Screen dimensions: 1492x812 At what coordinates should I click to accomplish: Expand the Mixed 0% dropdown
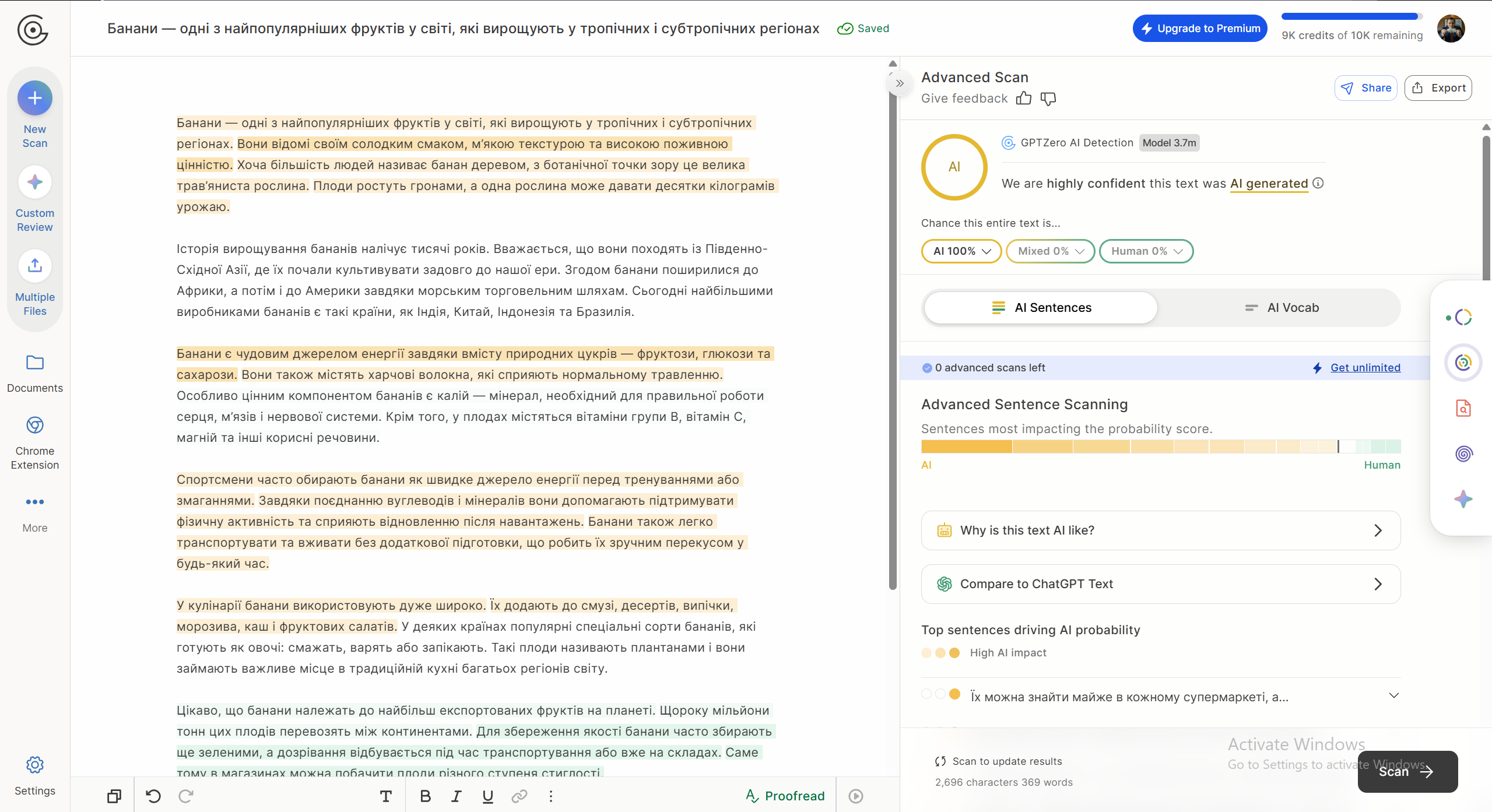(x=1051, y=251)
